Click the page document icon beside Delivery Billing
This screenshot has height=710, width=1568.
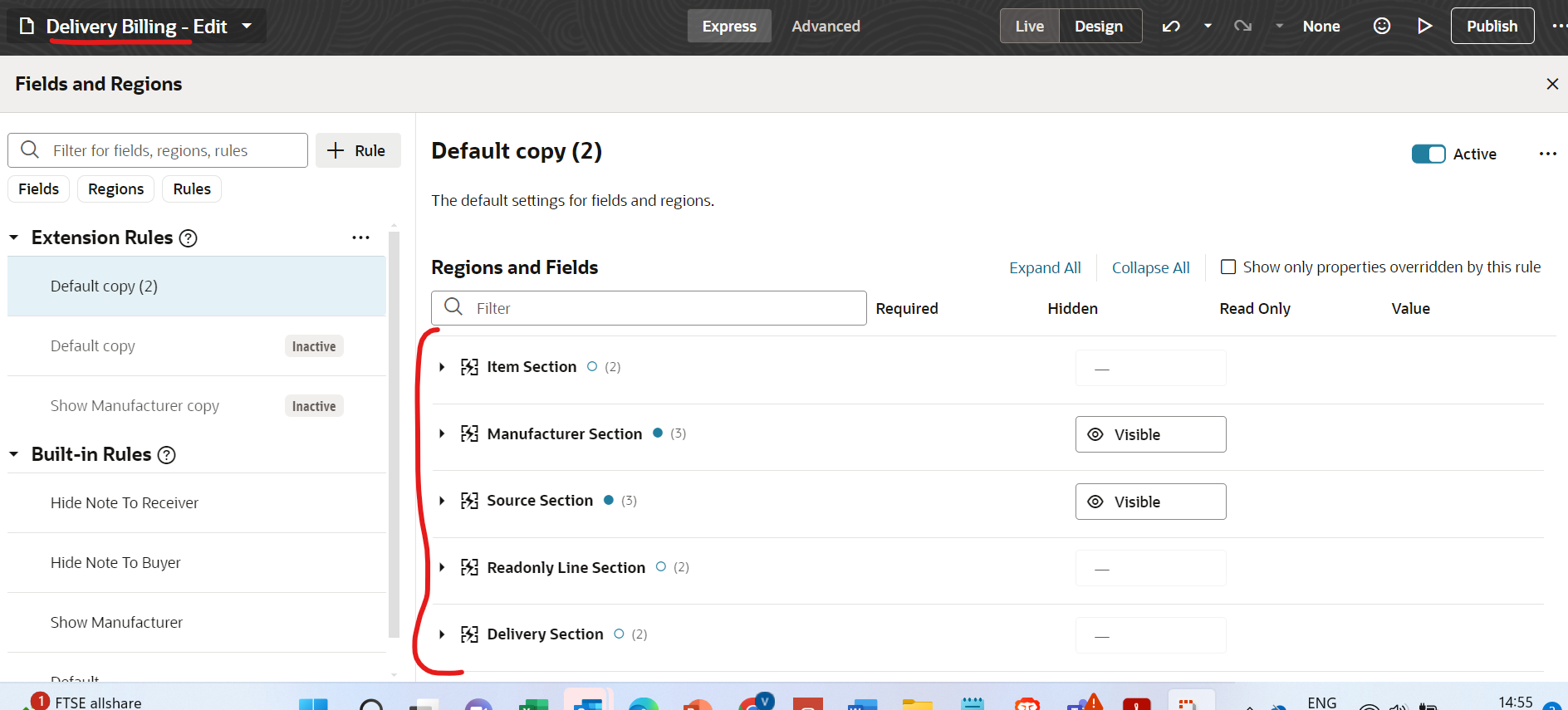(27, 26)
